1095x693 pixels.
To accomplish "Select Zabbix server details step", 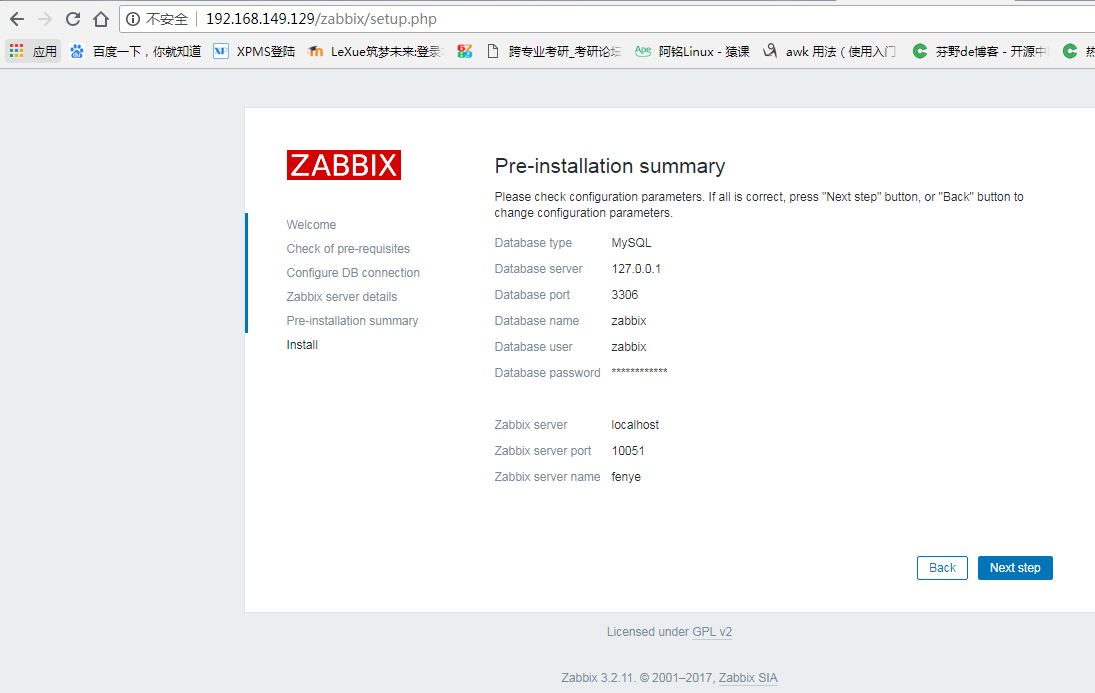I will 341,297.
